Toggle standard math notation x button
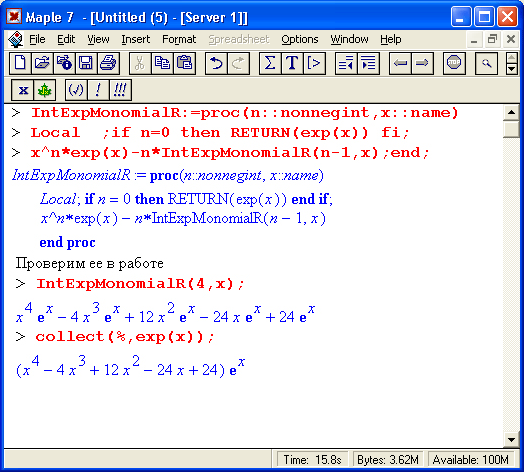This screenshot has width=524, height=472. click(22, 90)
